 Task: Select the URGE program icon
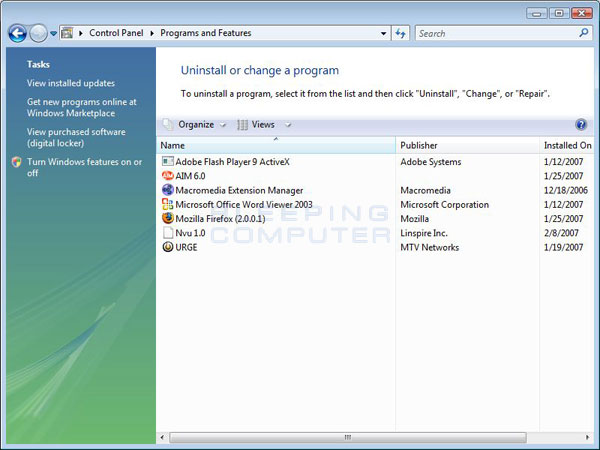(168, 247)
